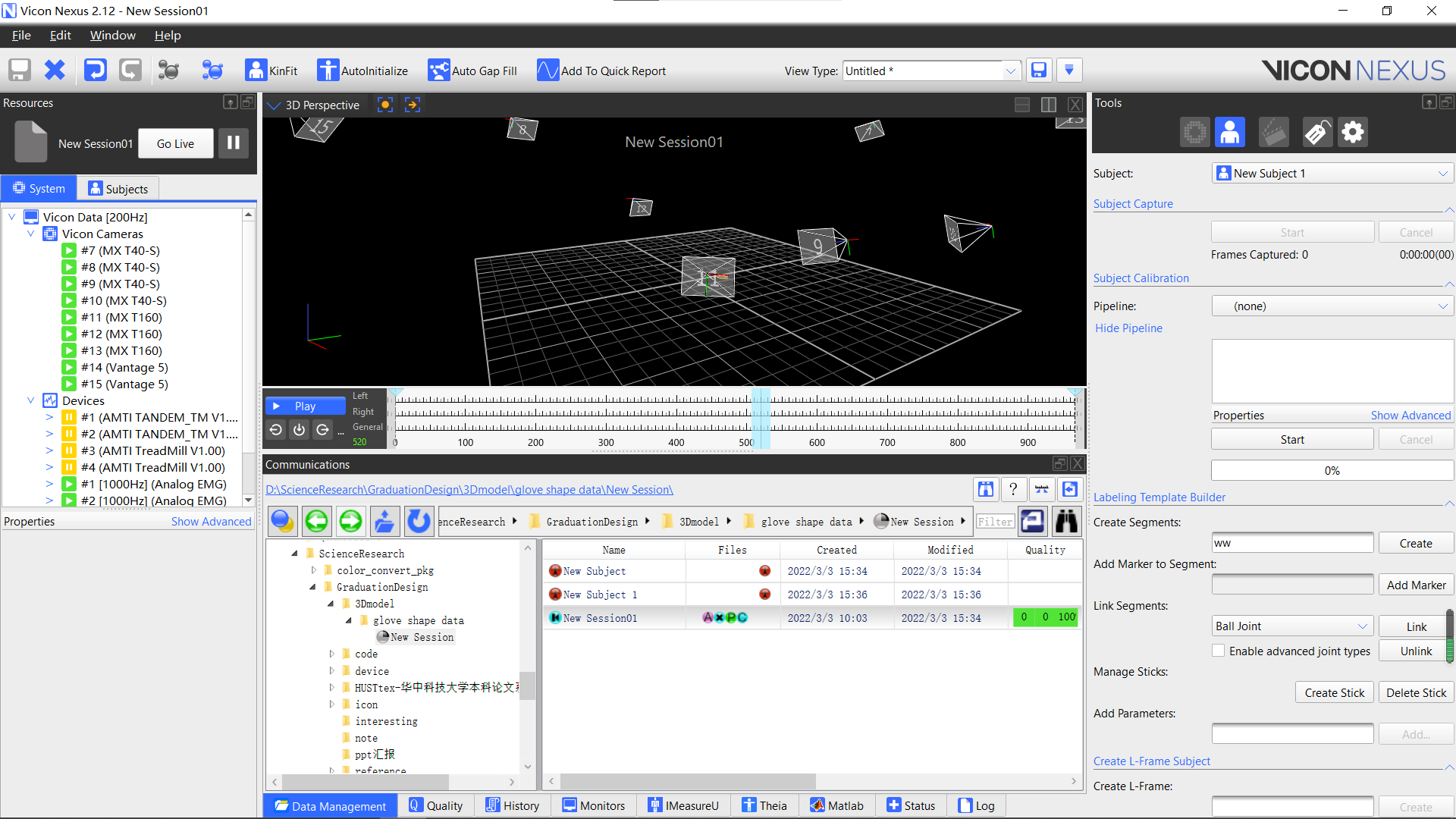
Task: Expand the code folder in file tree
Action: click(x=331, y=654)
